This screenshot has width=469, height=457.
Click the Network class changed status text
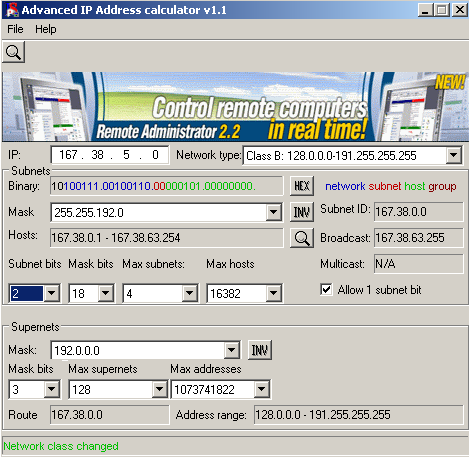click(x=61, y=446)
